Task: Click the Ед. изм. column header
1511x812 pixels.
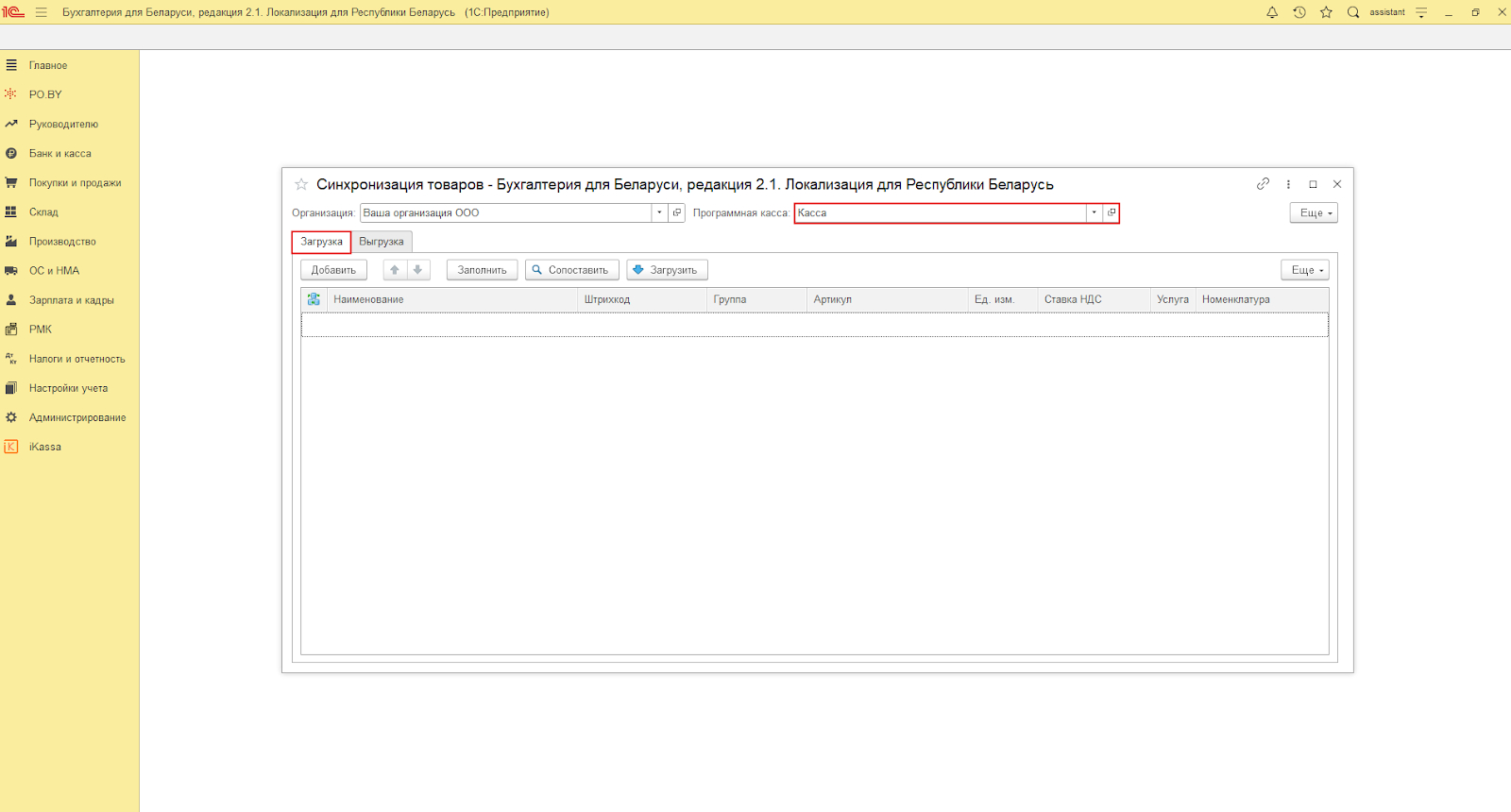Action: tap(1003, 299)
